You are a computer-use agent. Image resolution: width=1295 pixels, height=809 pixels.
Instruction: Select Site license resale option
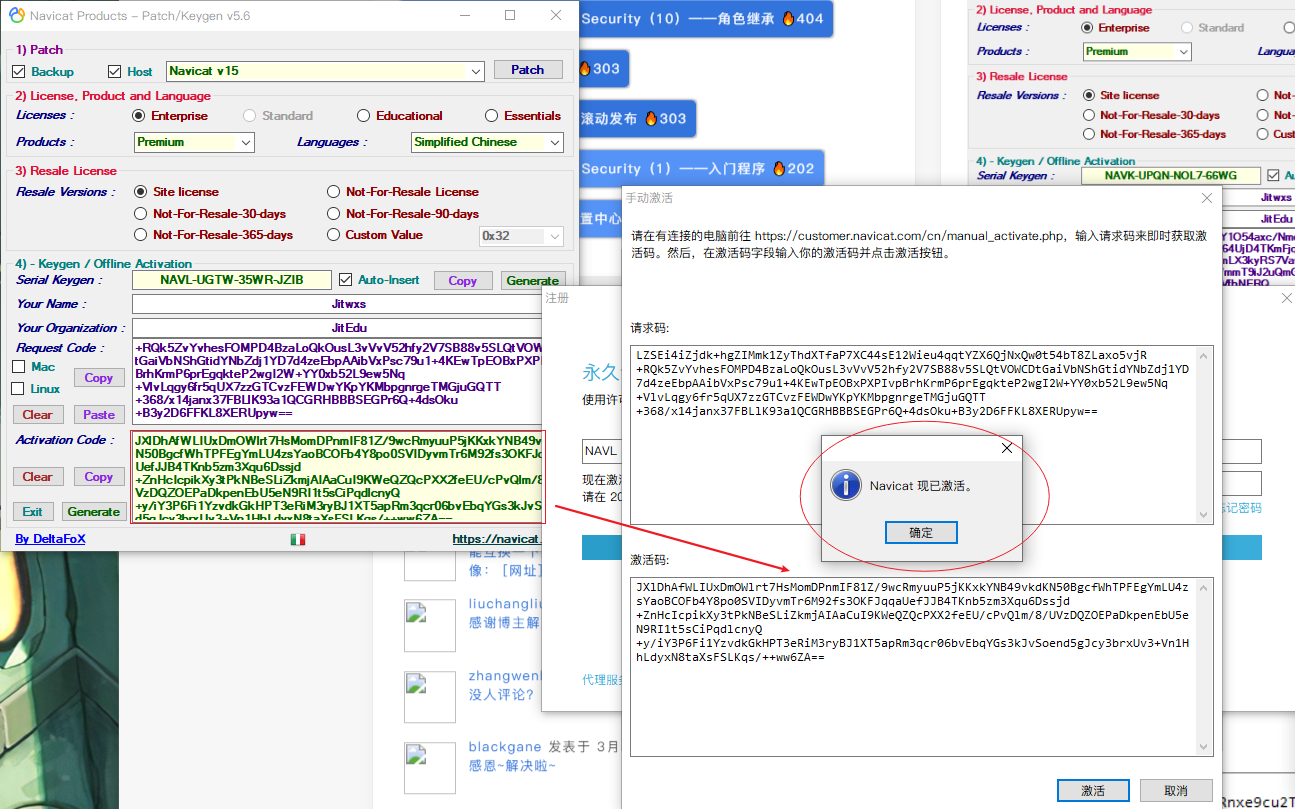pyautogui.click(x=141, y=192)
